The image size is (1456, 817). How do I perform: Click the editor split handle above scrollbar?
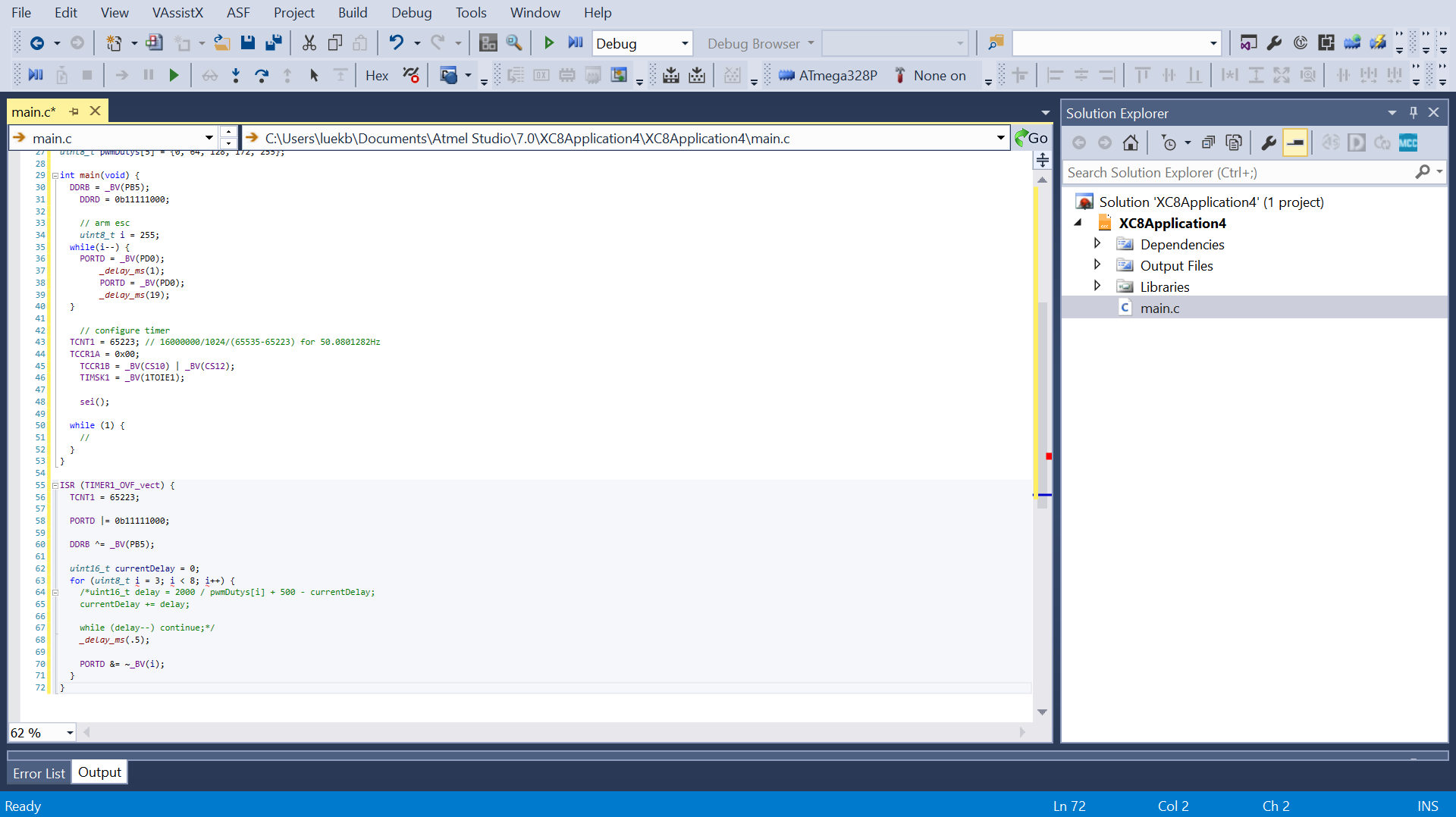(x=1043, y=160)
